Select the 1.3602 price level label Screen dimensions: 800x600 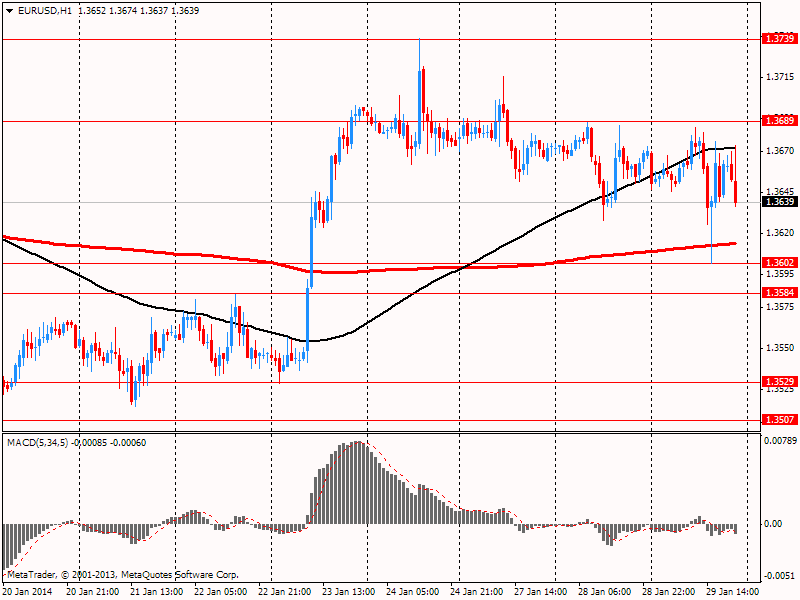tap(779, 263)
